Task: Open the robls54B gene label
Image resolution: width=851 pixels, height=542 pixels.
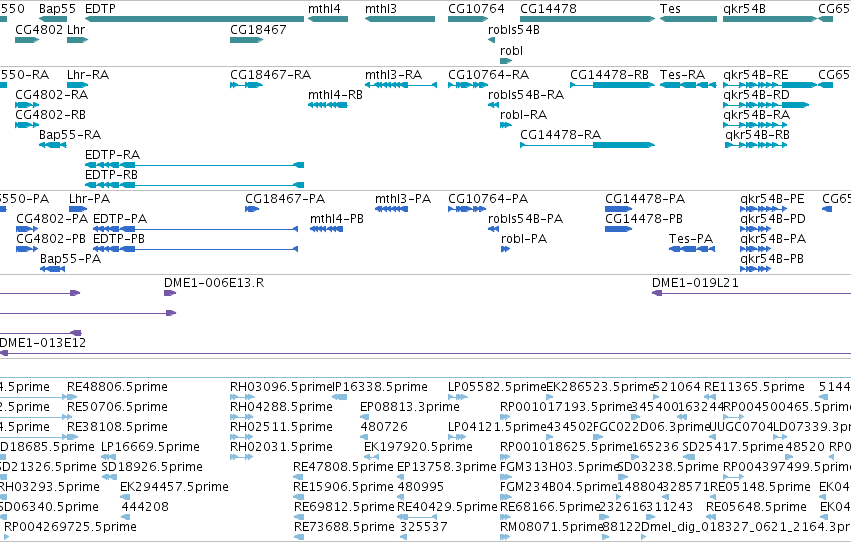Action: coord(513,30)
